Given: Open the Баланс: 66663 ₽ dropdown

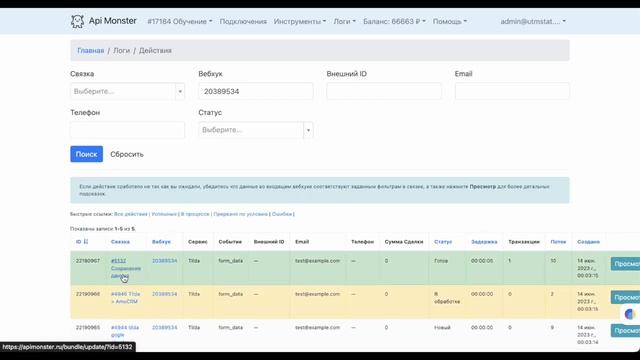Looking at the screenshot, I should (394, 21).
